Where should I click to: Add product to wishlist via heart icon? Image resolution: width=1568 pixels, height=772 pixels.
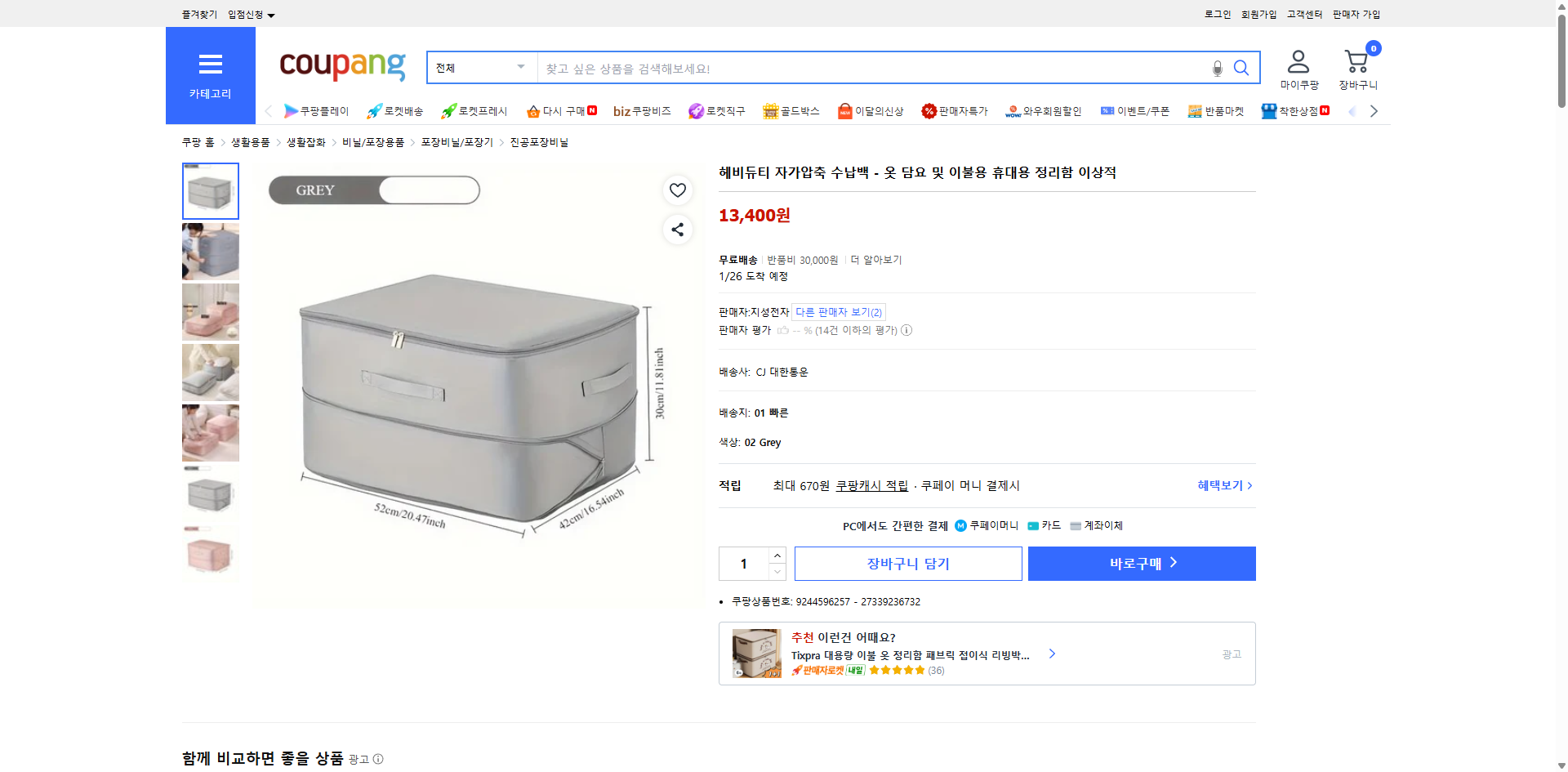[x=677, y=190]
